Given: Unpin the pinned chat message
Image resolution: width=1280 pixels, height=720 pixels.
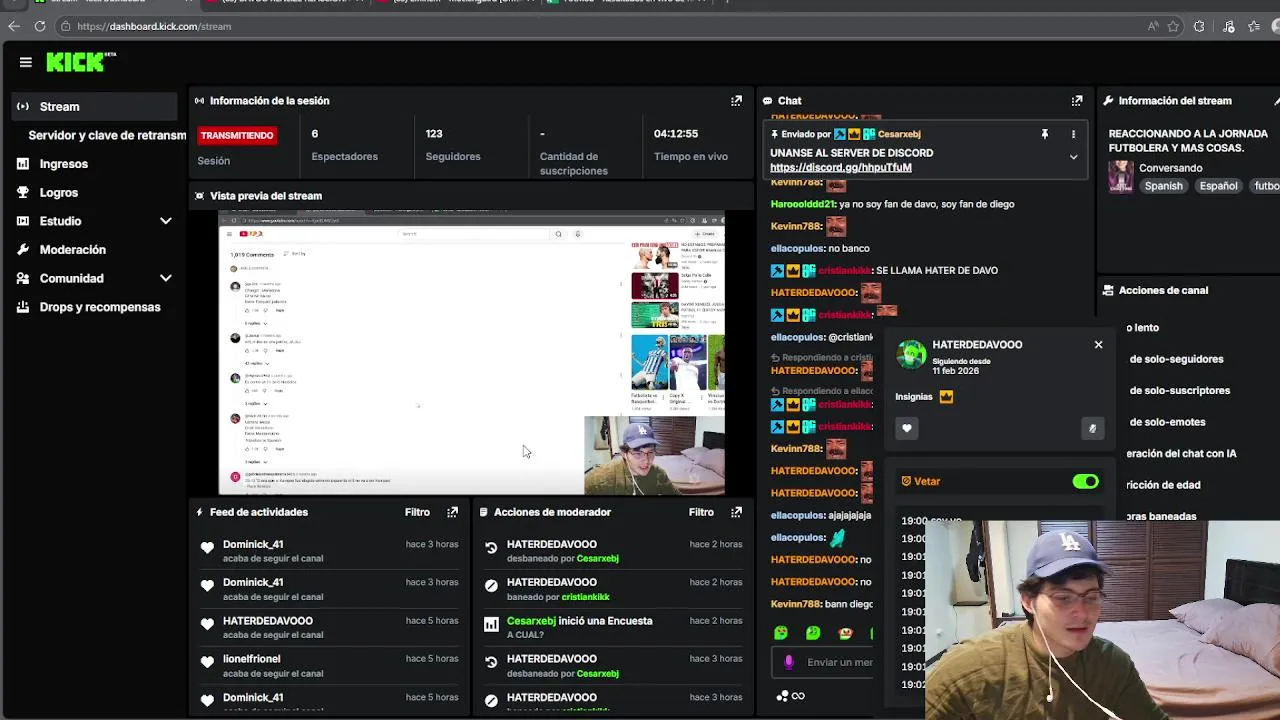Looking at the screenshot, I should click(x=1045, y=134).
